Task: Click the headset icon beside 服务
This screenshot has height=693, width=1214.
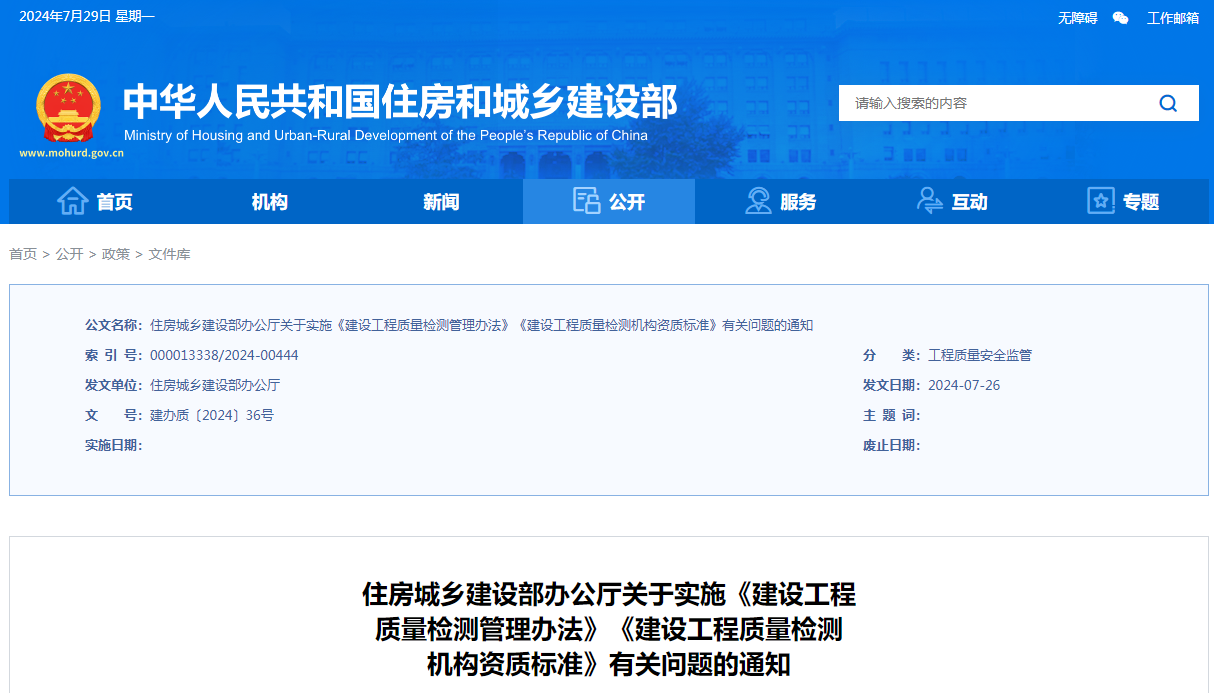Action: (x=758, y=201)
